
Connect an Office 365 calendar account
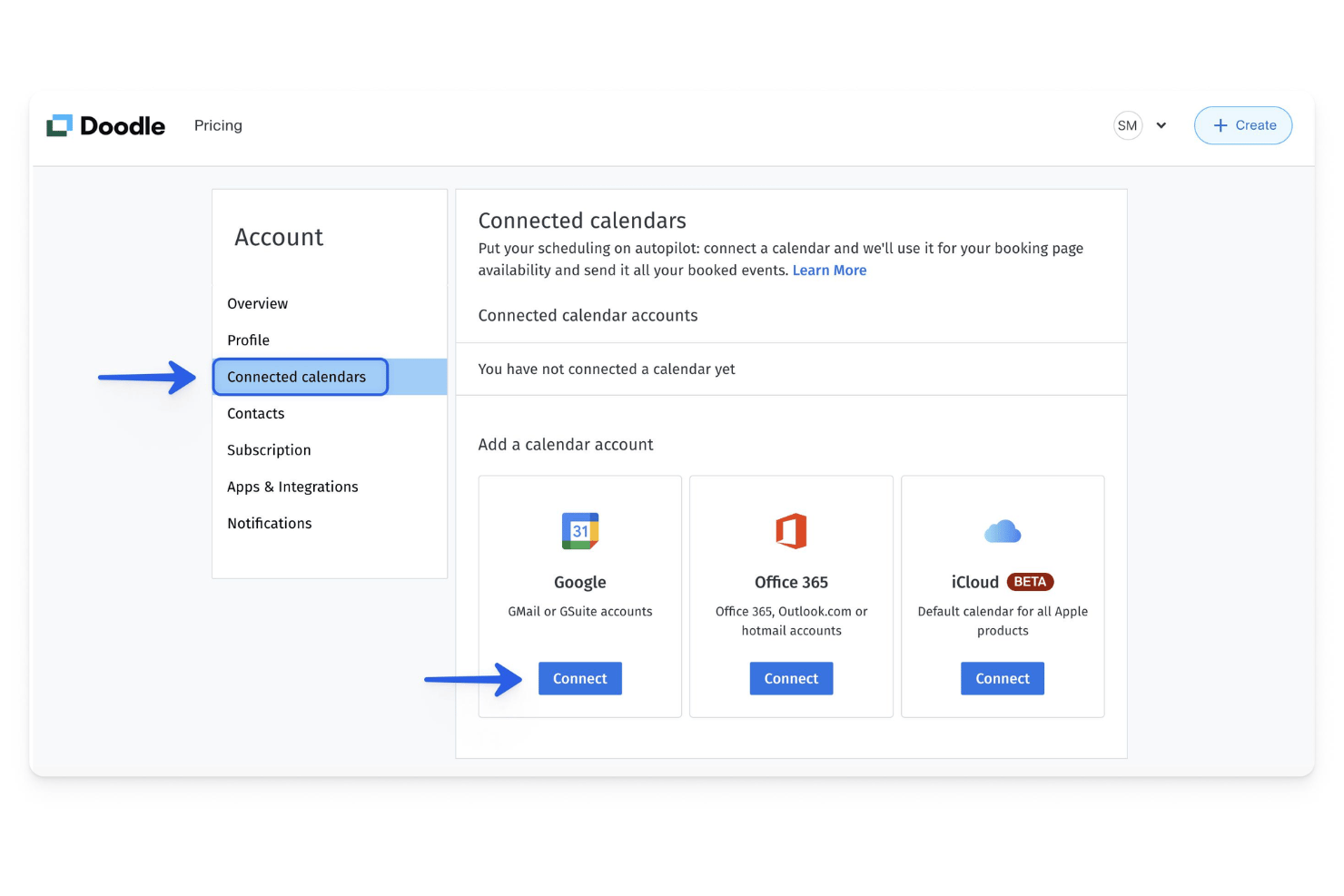coord(791,679)
